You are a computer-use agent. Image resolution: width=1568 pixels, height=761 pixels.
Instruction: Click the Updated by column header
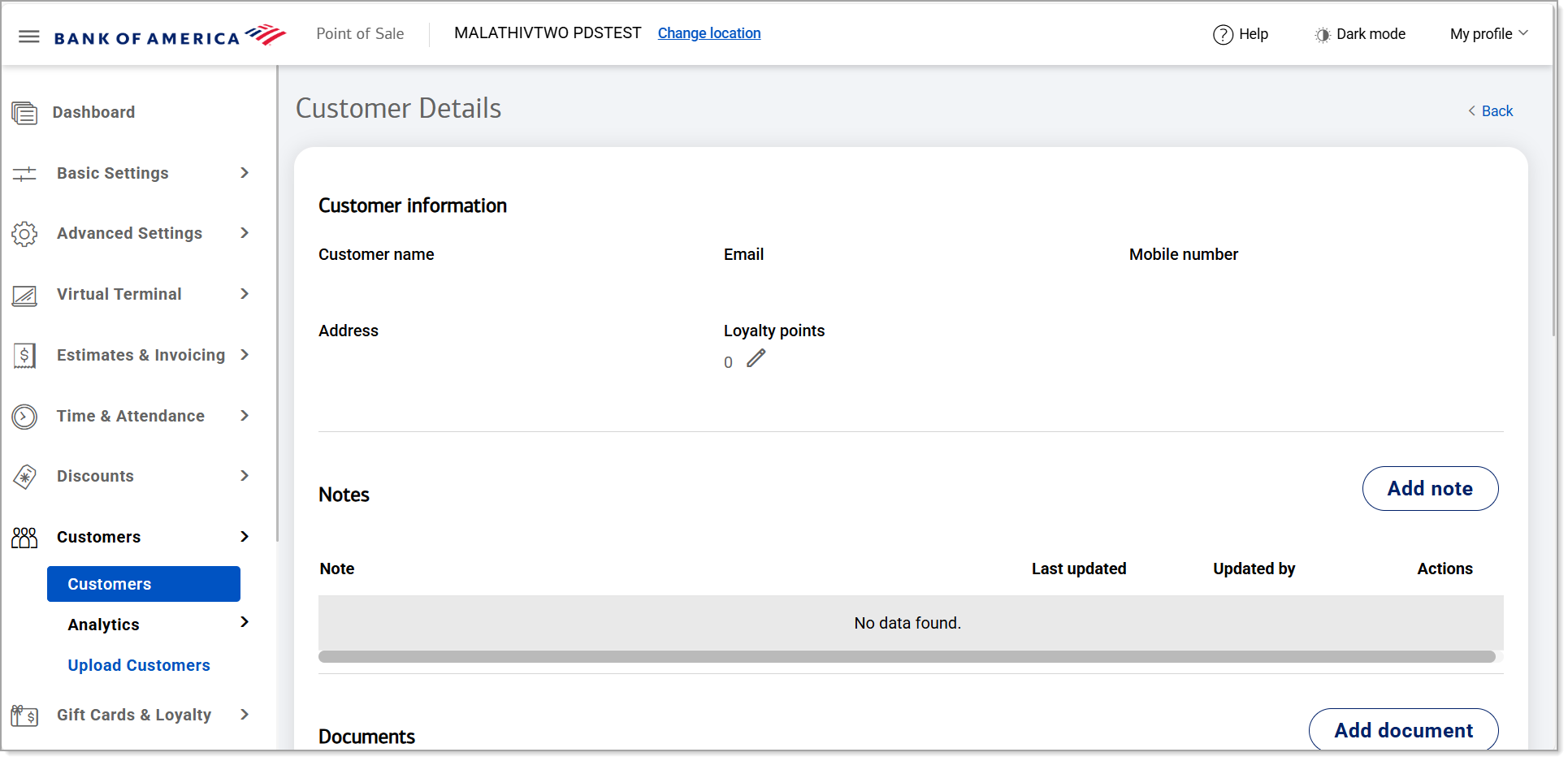(1254, 569)
